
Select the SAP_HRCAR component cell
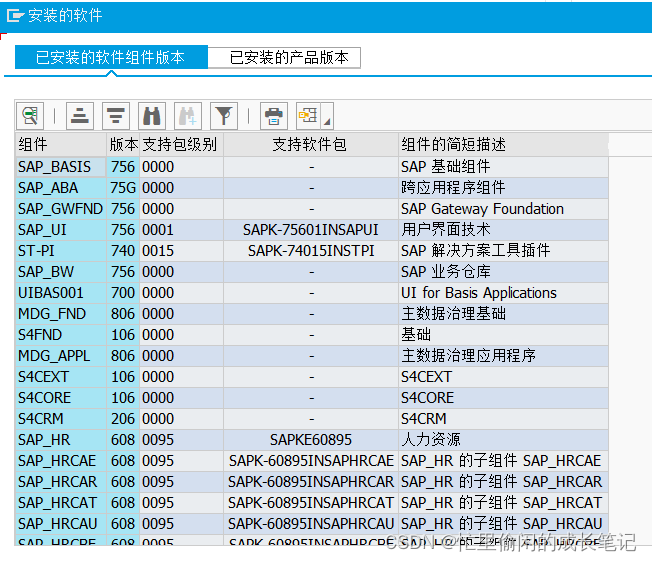[x=61, y=482]
